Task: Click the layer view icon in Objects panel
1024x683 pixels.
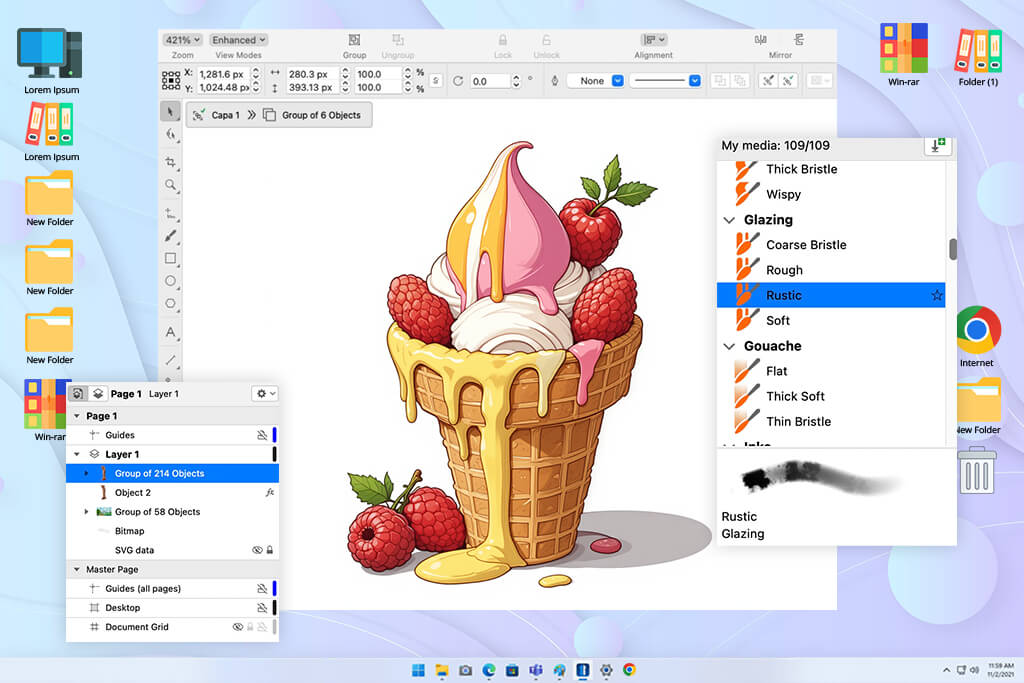Action: pos(97,394)
